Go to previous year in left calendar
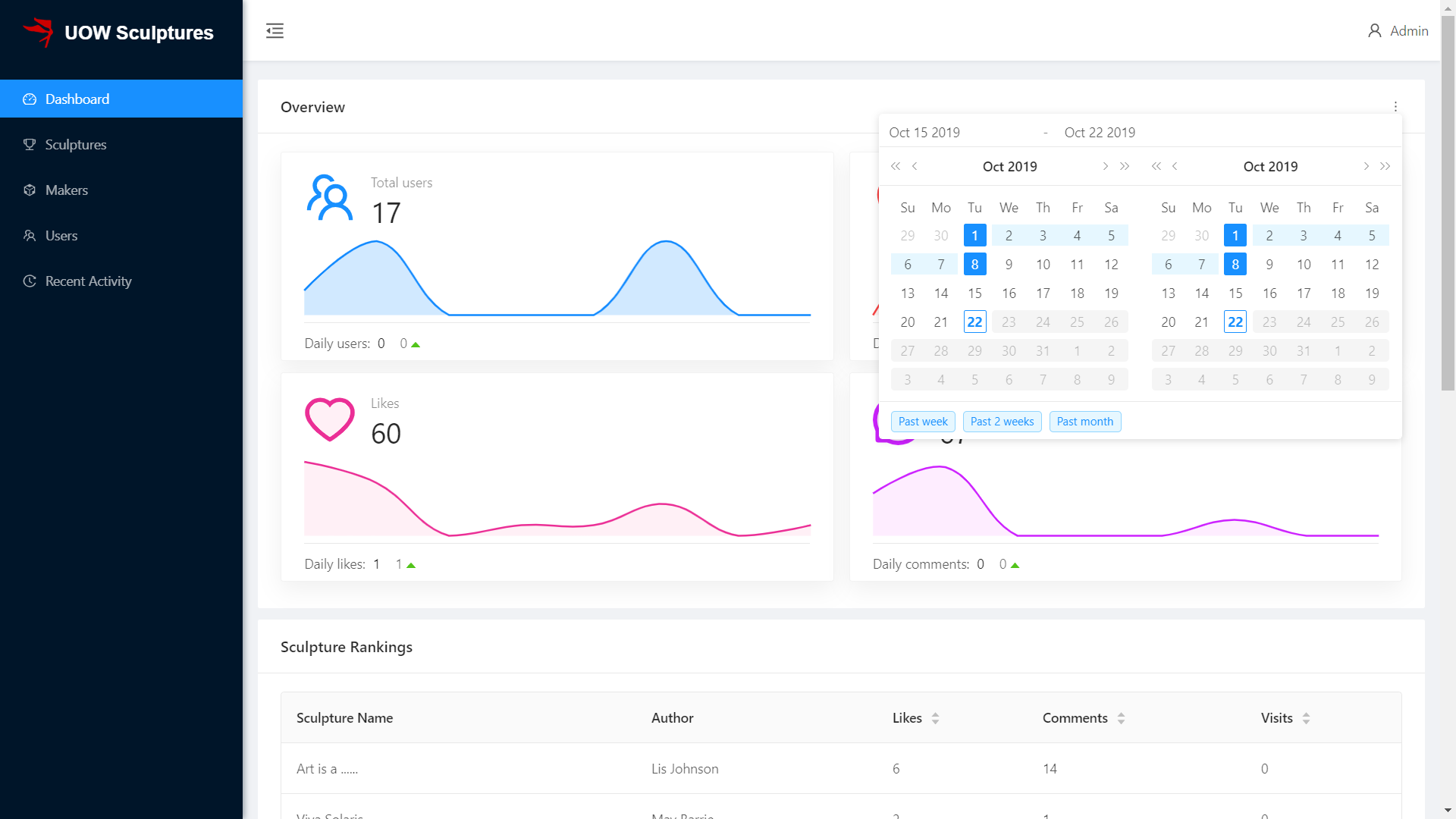The image size is (1456, 819). [896, 166]
